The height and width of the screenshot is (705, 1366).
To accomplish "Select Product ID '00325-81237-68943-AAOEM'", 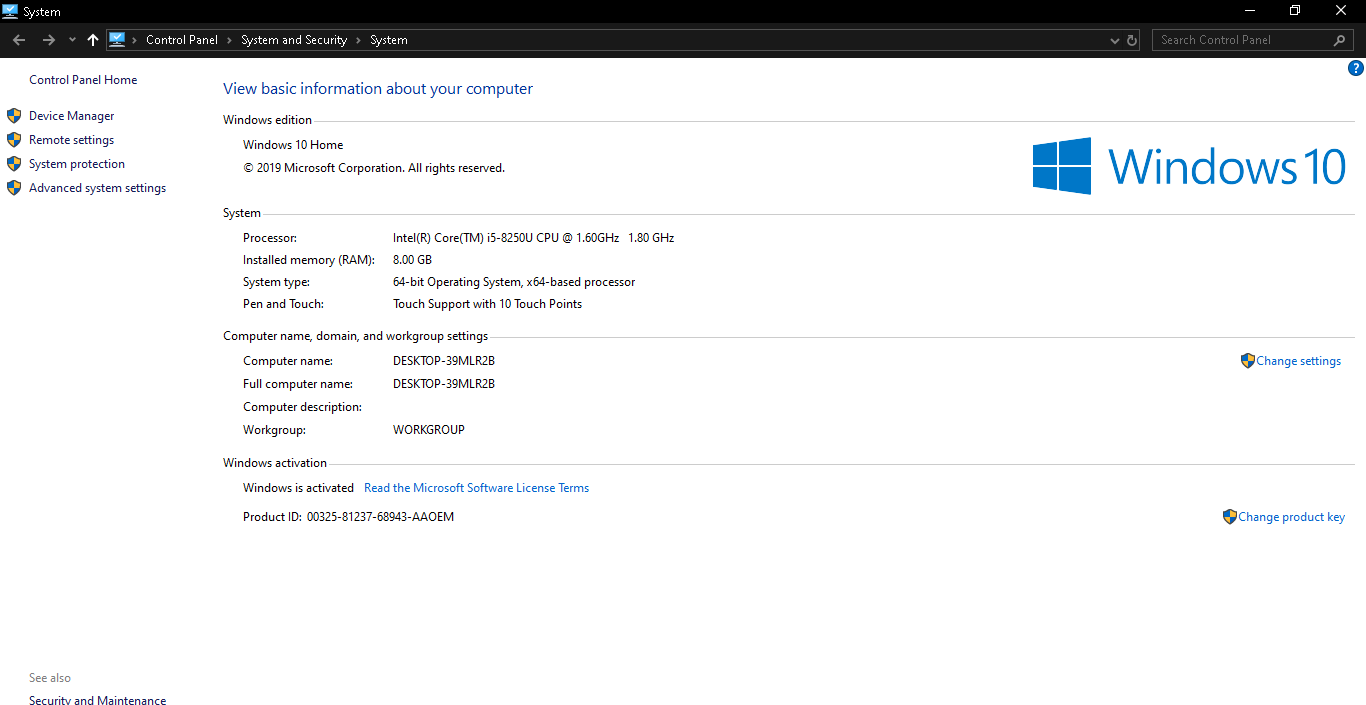I will point(381,517).
